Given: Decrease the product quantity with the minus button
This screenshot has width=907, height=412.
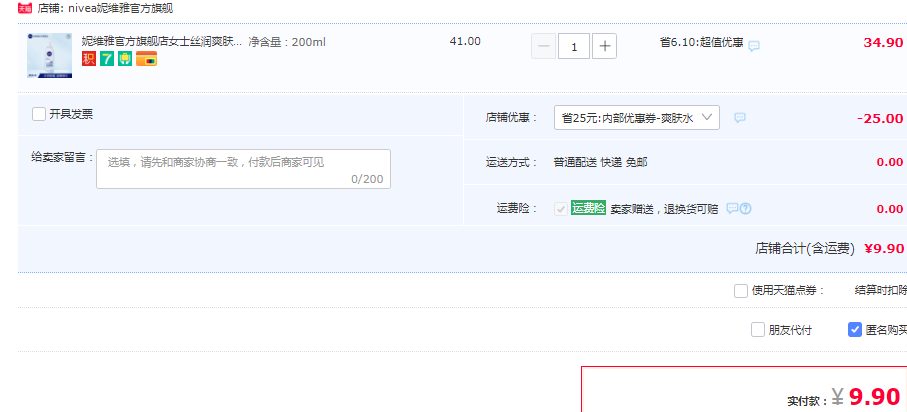Looking at the screenshot, I should pos(544,46).
